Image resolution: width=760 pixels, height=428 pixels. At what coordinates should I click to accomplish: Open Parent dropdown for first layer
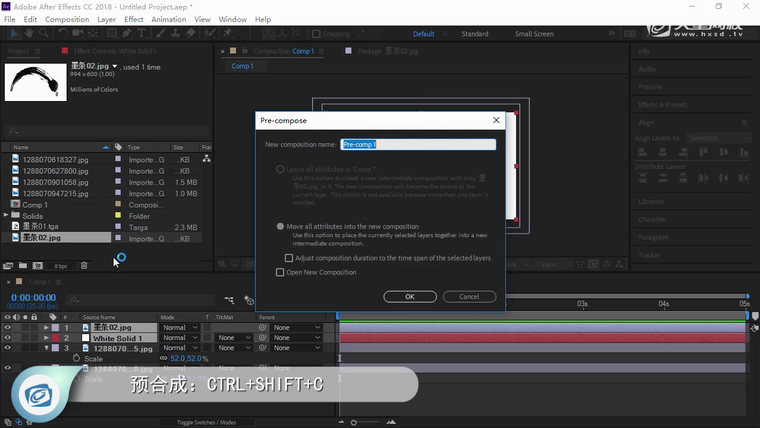tap(297, 327)
